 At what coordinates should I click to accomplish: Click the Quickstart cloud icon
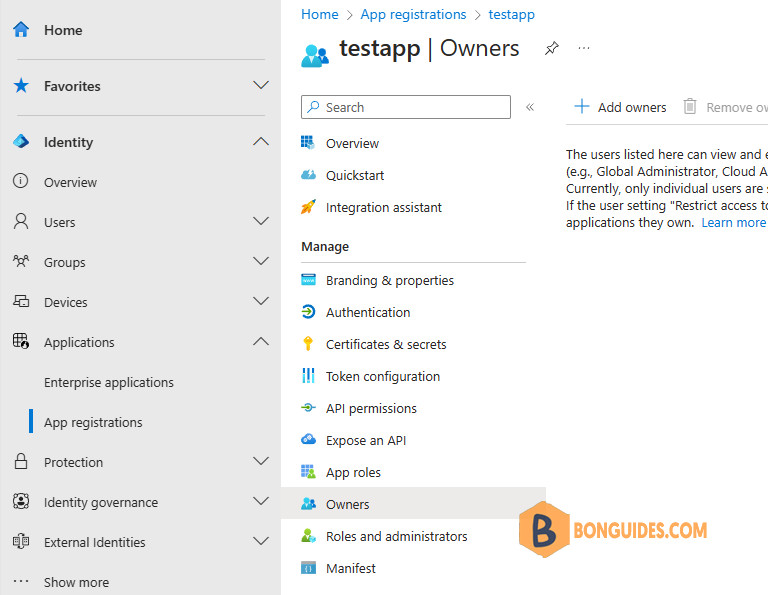point(308,175)
